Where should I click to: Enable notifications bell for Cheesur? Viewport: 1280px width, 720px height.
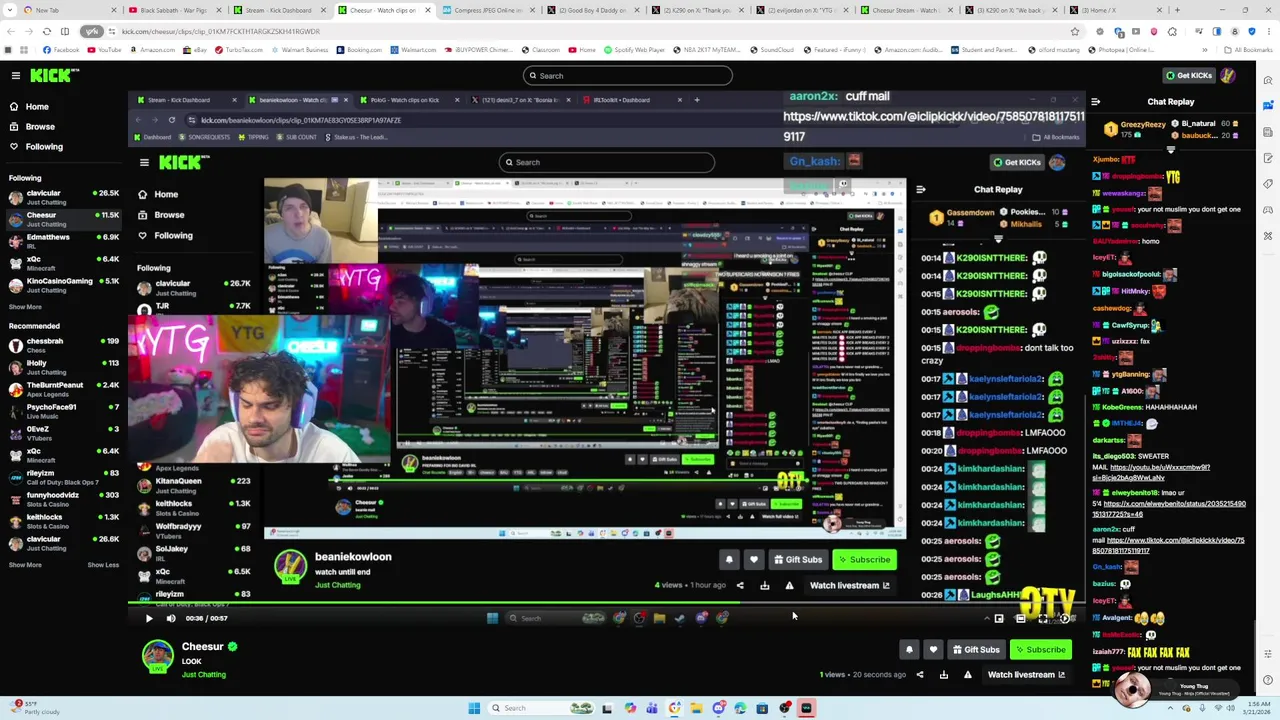pyautogui.click(x=909, y=650)
